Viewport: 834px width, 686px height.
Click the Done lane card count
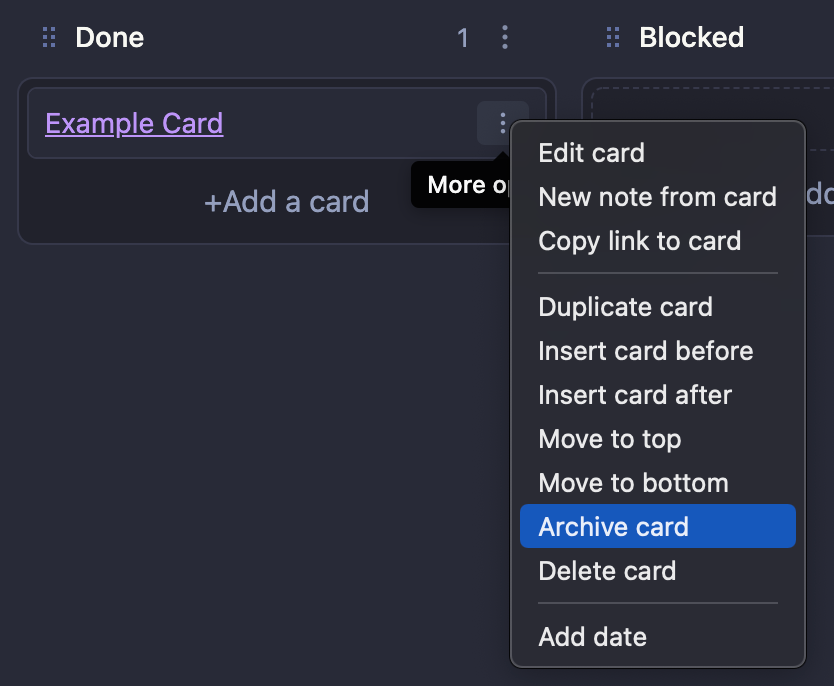click(x=463, y=38)
